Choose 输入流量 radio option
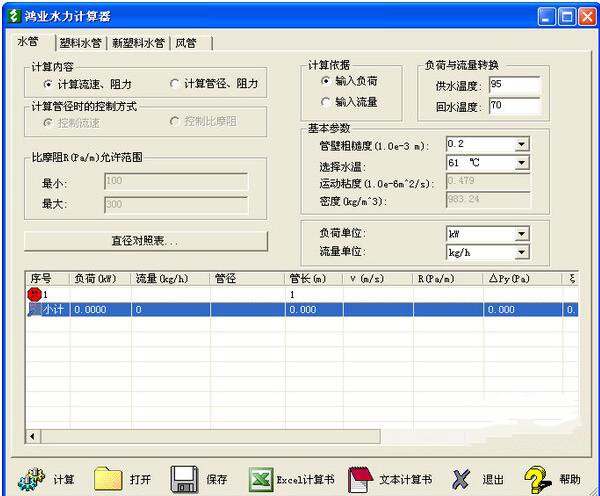 (x=326, y=101)
